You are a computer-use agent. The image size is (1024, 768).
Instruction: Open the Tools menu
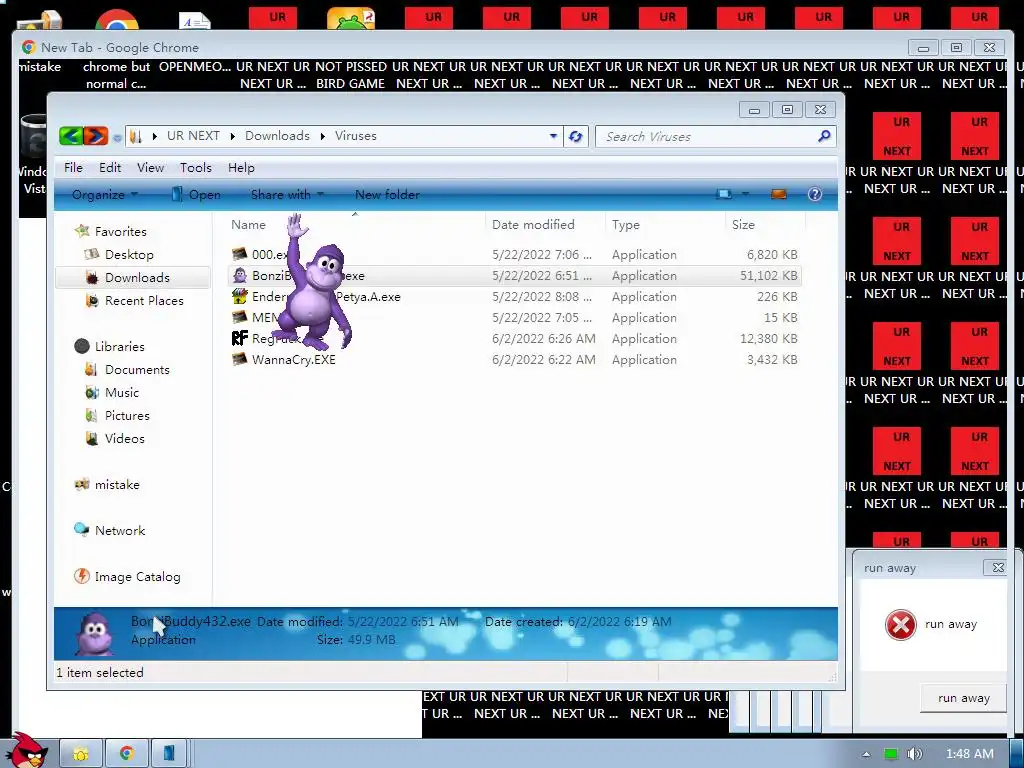195,168
